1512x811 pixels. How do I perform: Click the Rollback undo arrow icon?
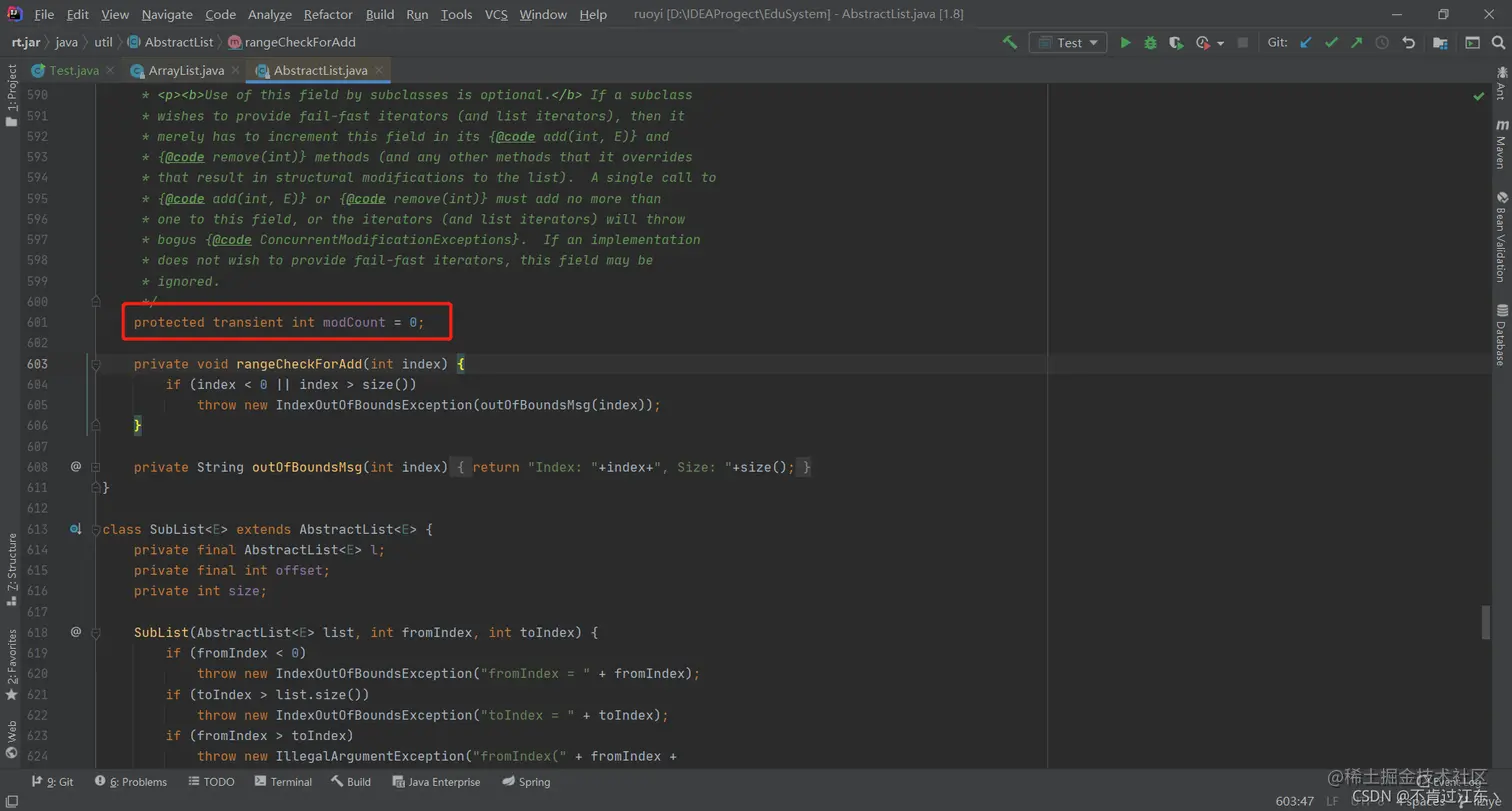click(1408, 43)
